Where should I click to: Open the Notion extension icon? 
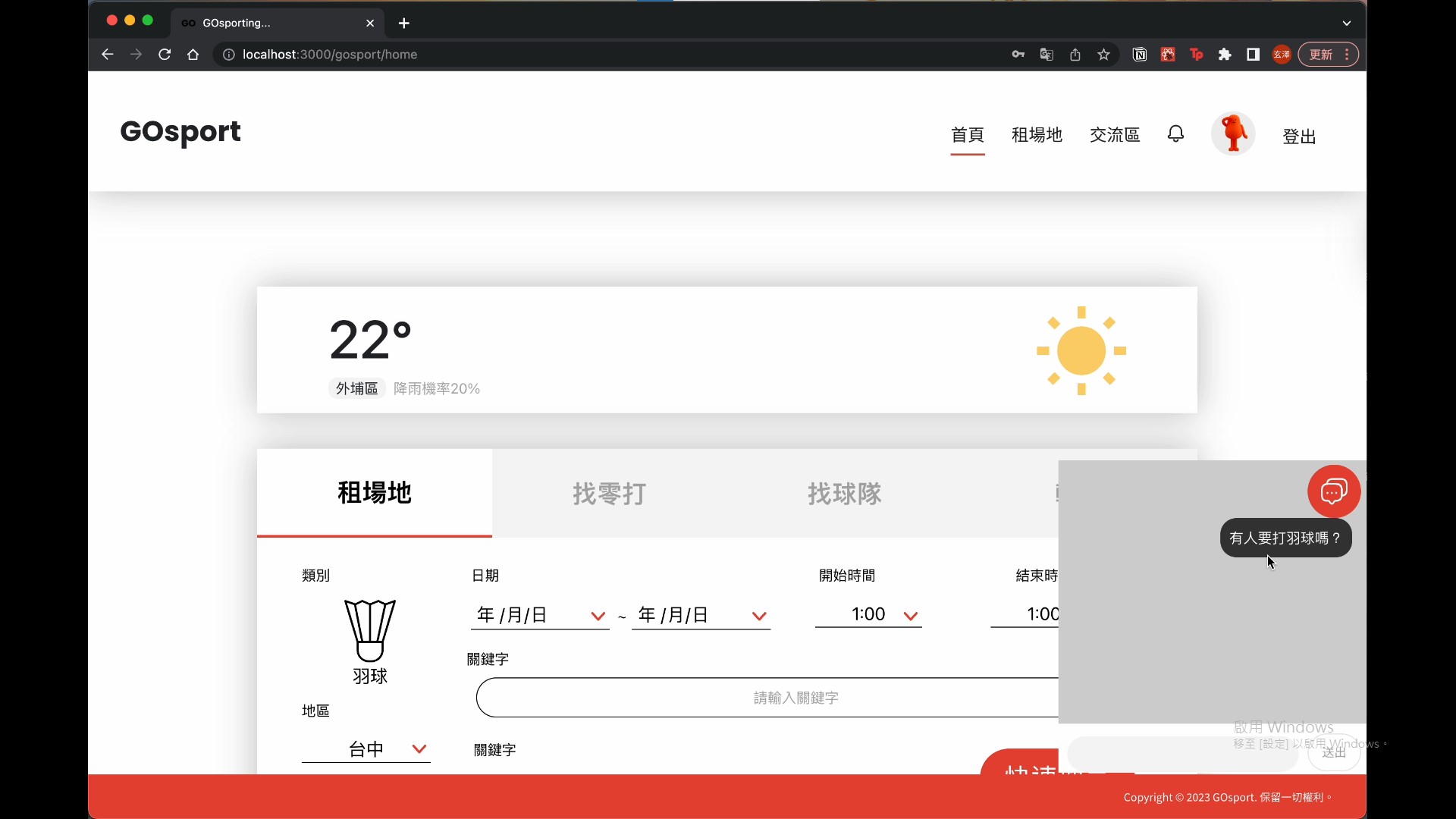1139,55
